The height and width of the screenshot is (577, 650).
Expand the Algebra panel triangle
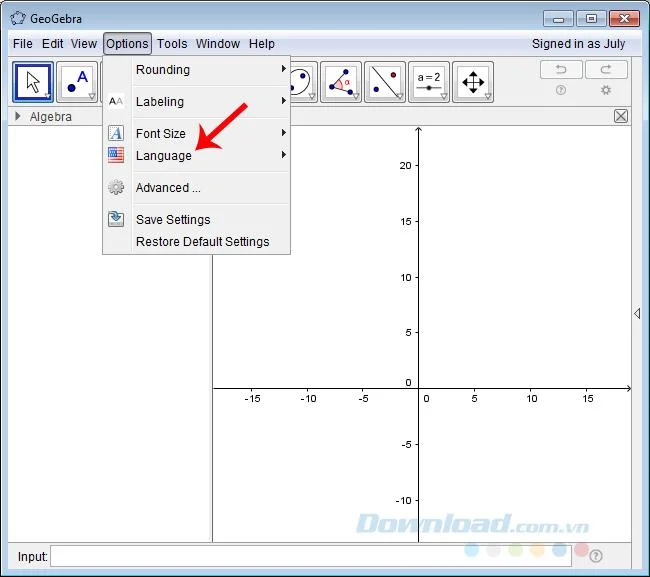coord(17,116)
